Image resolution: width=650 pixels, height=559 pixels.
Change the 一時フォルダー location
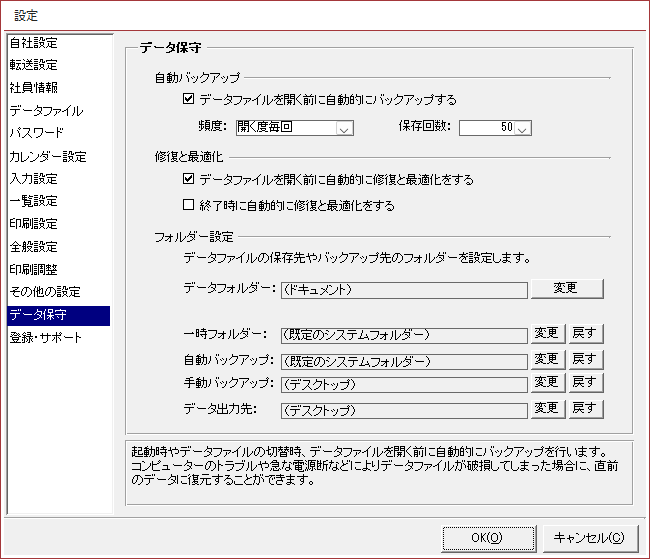coord(546,333)
